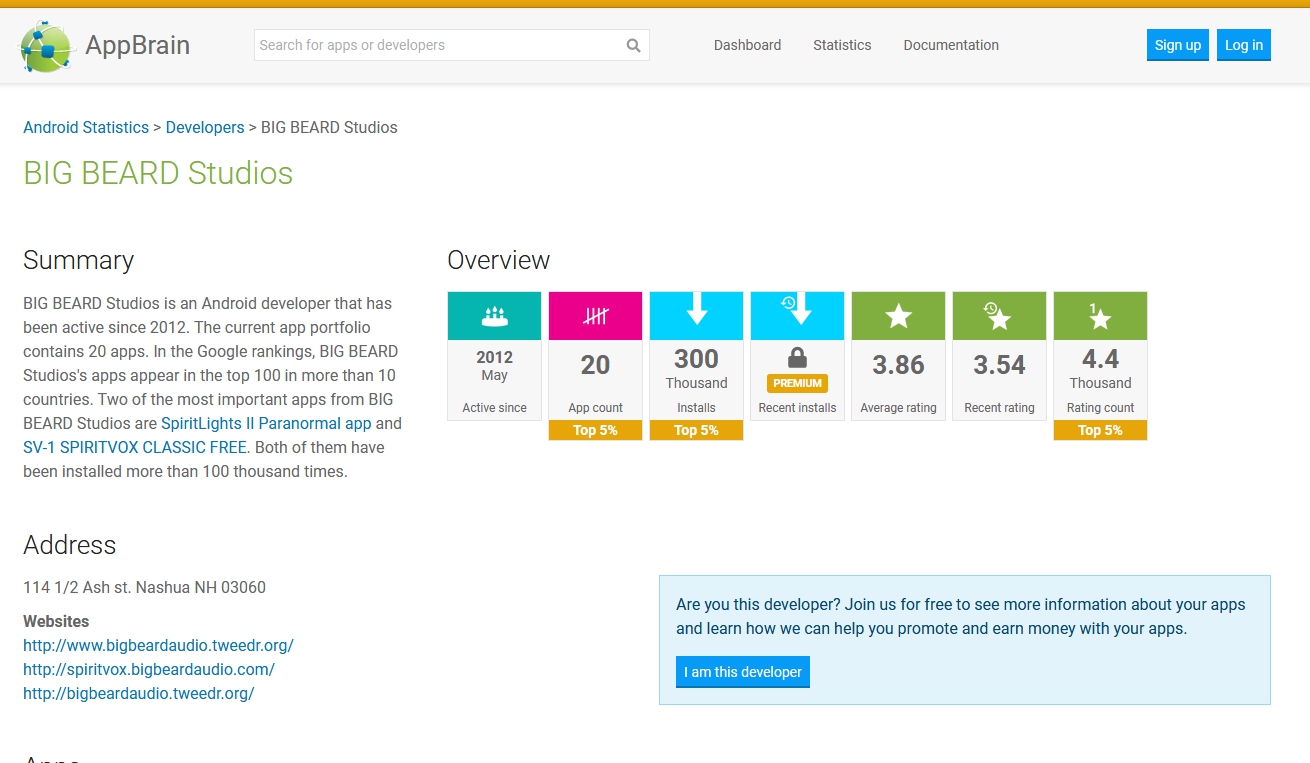Open the Statistics menu item

(x=842, y=45)
